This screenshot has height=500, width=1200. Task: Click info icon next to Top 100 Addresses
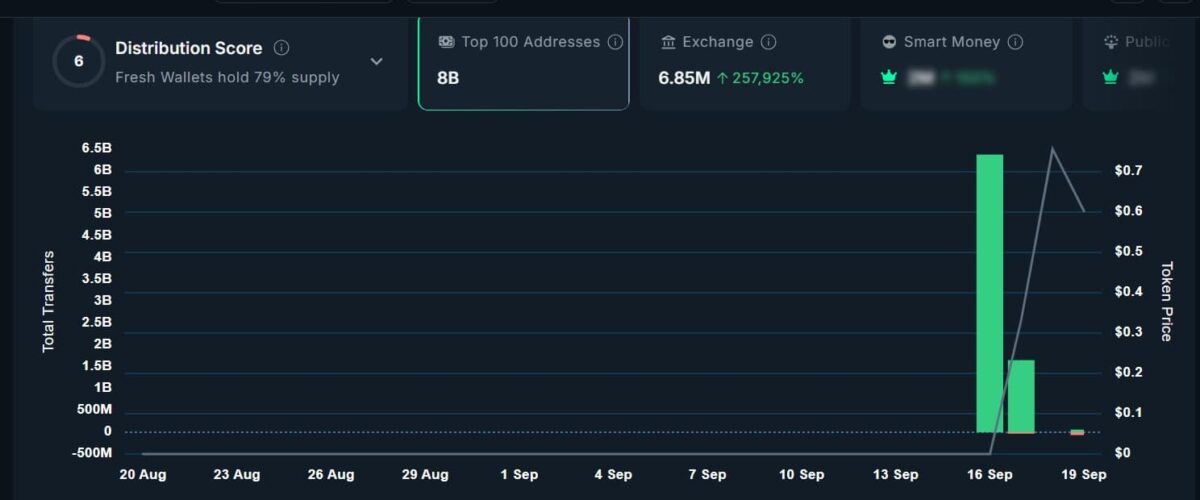(615, 42)
